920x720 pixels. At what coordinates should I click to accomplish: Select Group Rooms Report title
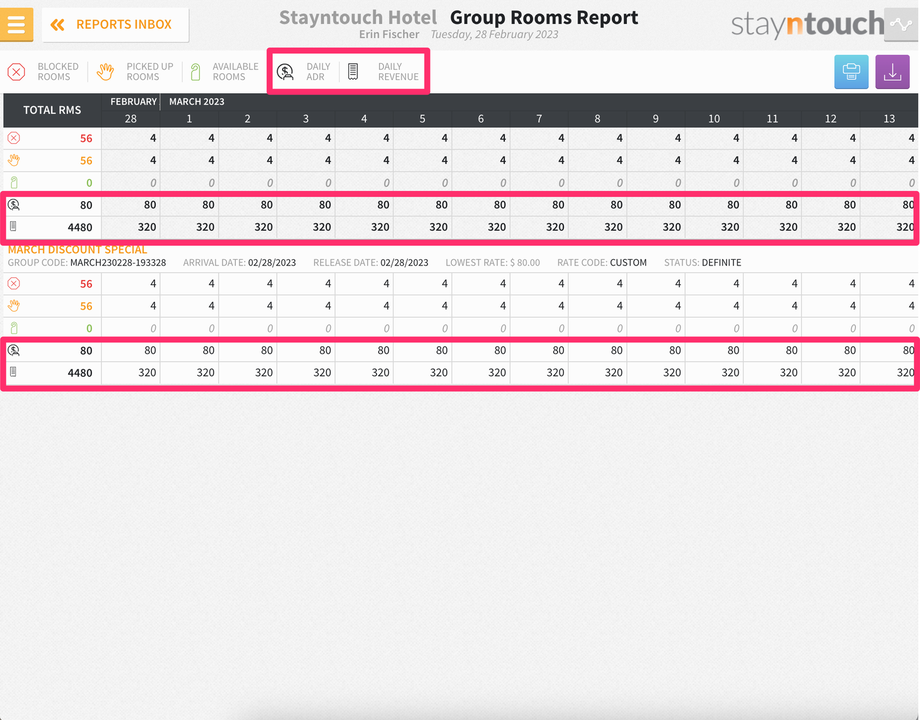click(x=544, y=18)
